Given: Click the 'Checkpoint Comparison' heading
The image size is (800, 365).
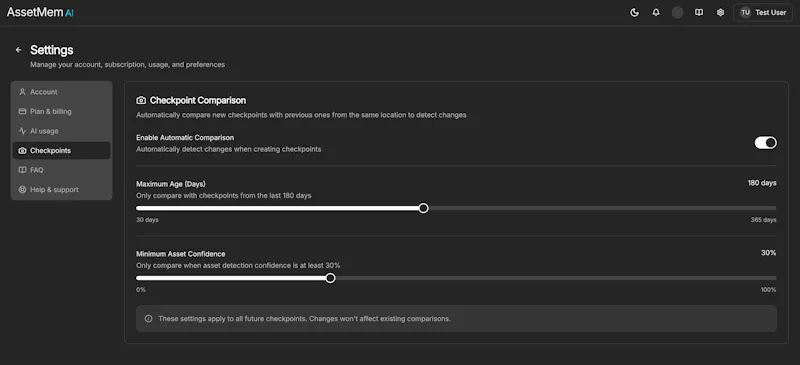Looking at the screenshot, I should [x=197, y=101].
